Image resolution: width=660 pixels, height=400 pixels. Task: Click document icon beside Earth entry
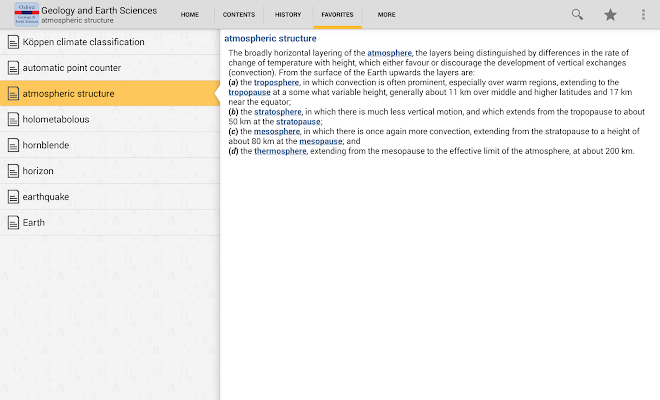click(x=13, y=222)
